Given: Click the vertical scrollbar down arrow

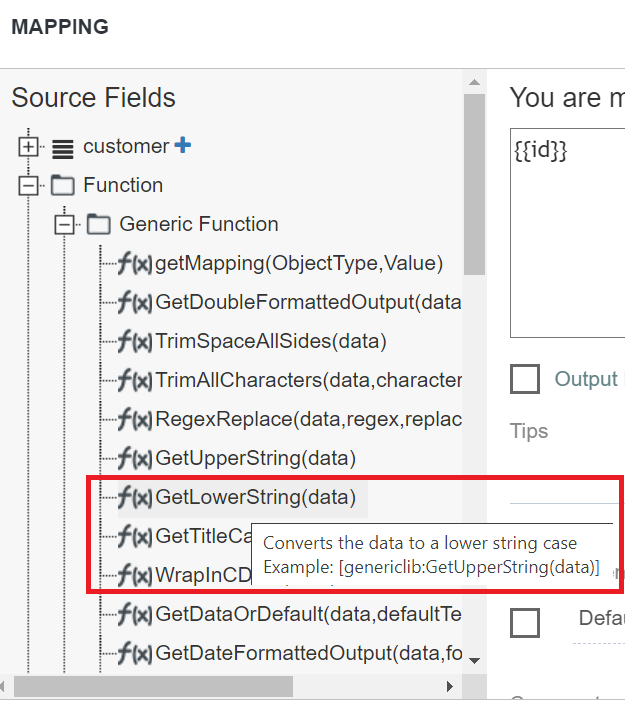Looking at the screenshot, I should click(x=474, y=661).
